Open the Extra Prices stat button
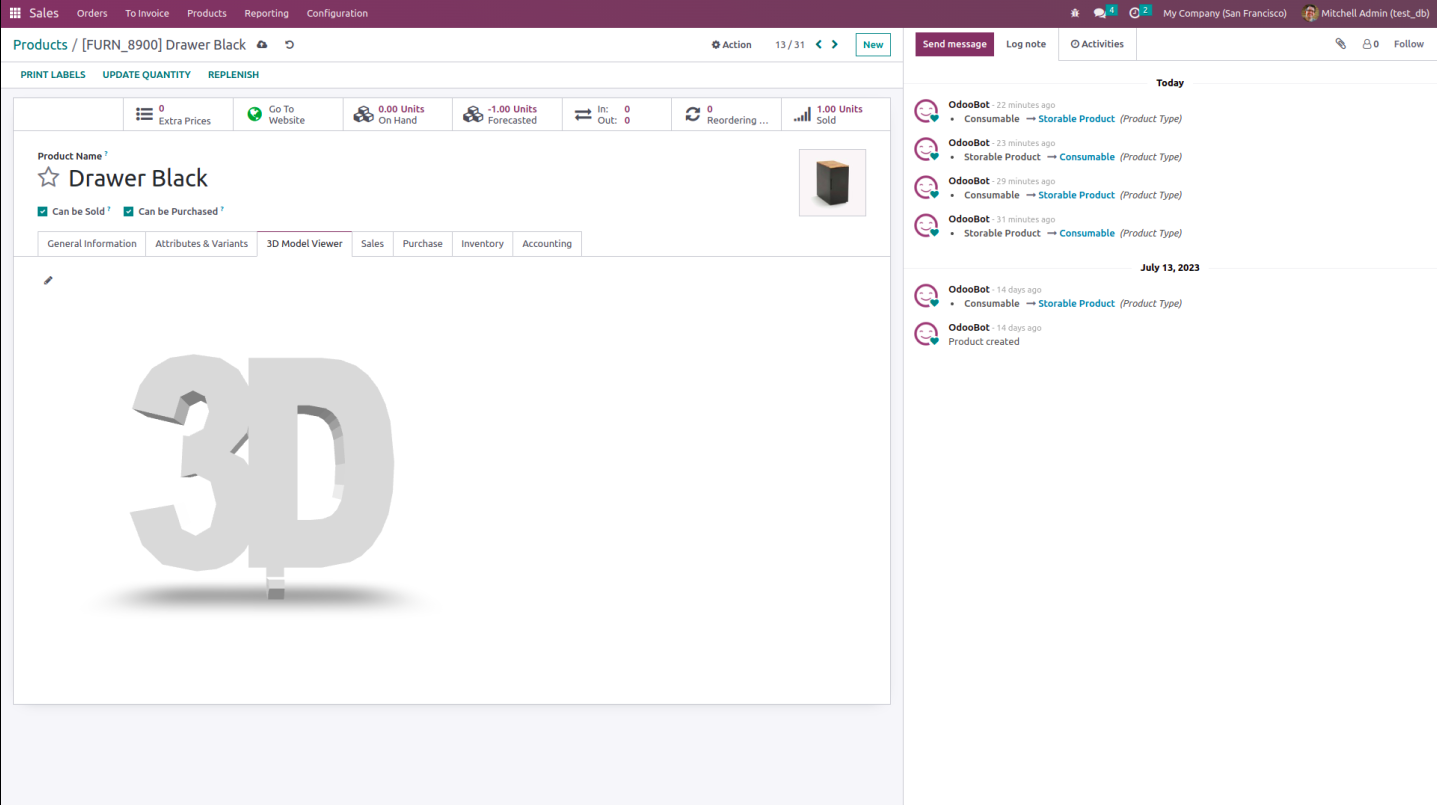The height and width of the screenshot is (805, 1437). click(x=178, y=114)
